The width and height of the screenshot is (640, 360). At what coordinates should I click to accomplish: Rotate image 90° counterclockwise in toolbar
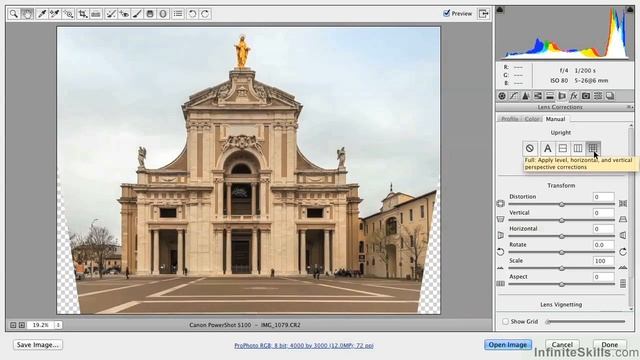click(x=192, y=14)
